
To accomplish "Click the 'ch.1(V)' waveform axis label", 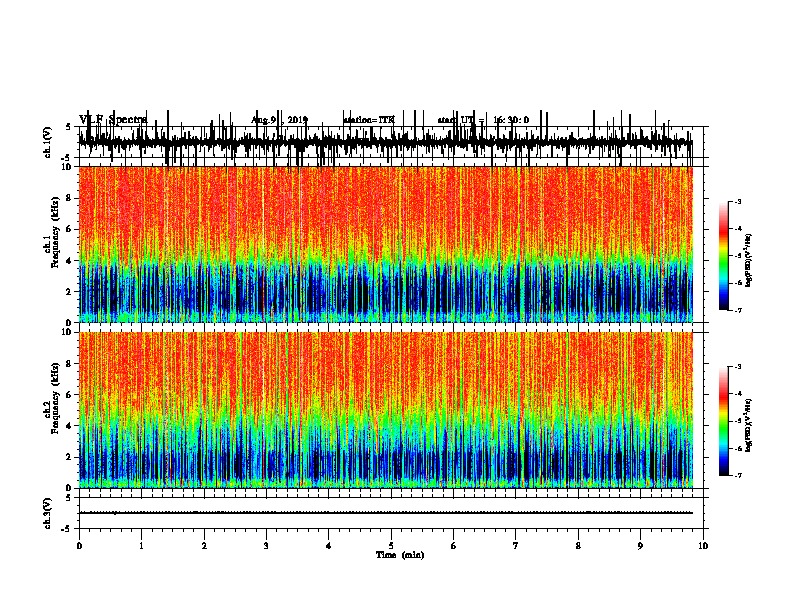I will [47, 142].
